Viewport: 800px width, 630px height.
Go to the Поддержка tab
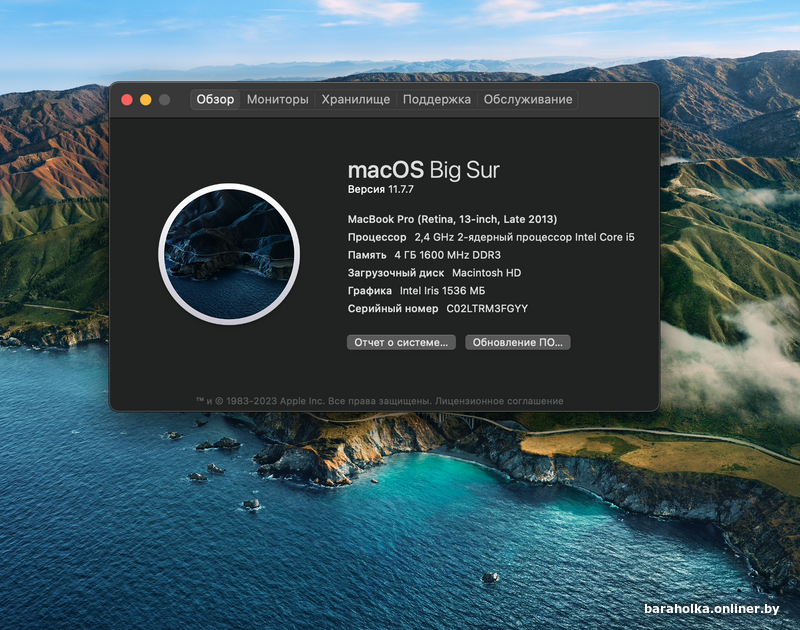(437, 99)
